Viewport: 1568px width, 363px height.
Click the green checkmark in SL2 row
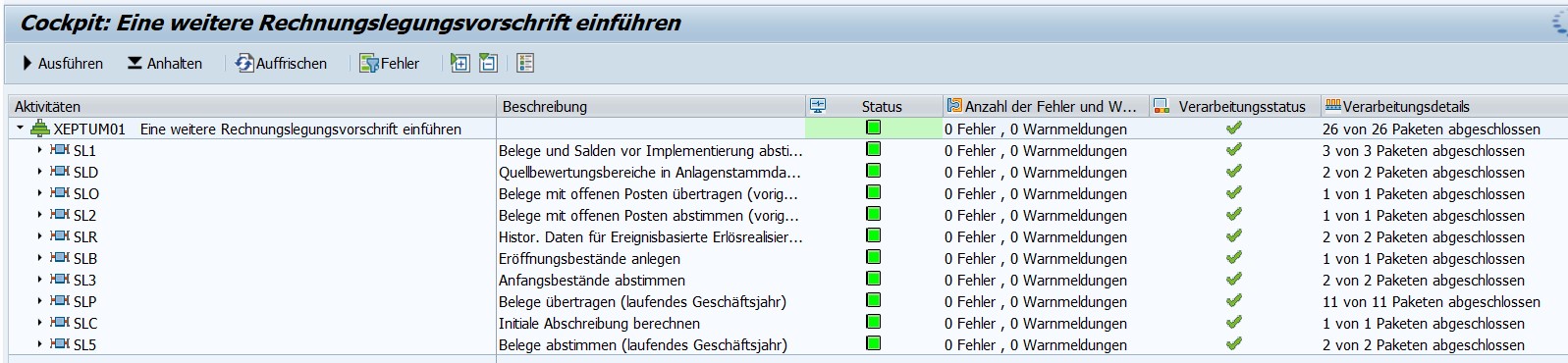point(1234,214)
